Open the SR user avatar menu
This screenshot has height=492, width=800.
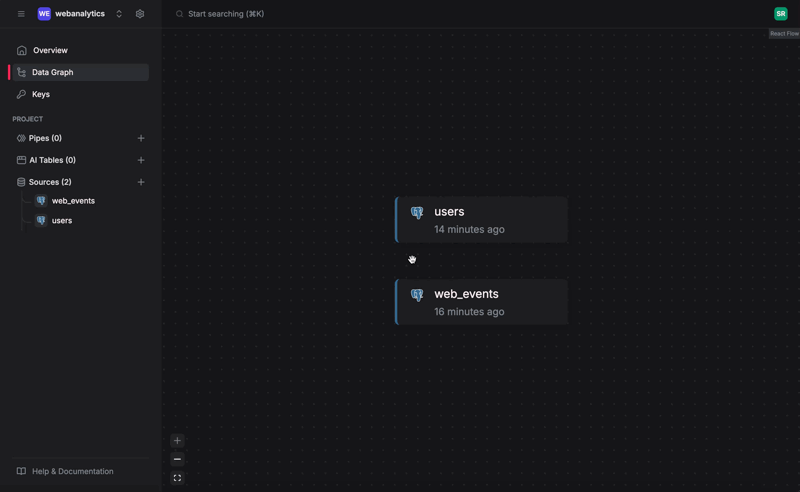click(x=781, y=14)
